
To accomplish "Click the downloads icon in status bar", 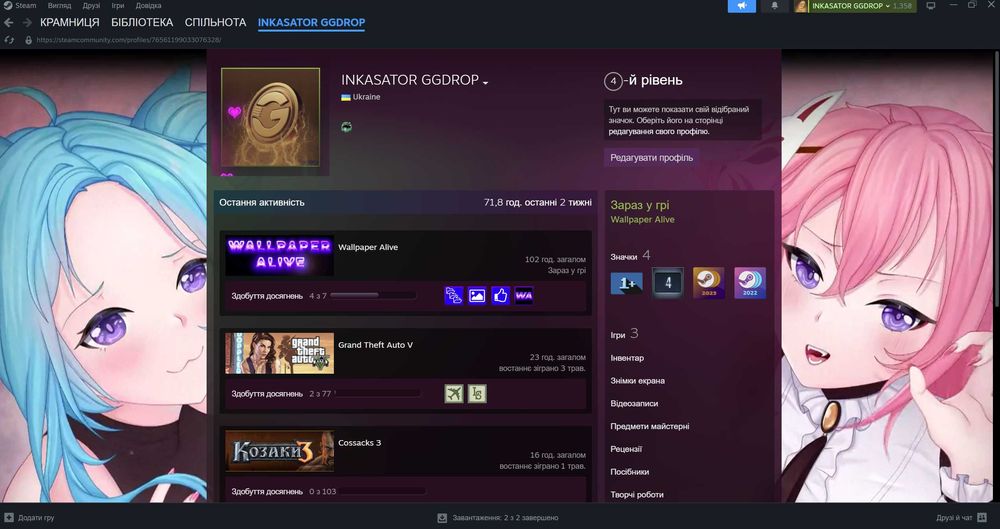I will click(443, 518).
